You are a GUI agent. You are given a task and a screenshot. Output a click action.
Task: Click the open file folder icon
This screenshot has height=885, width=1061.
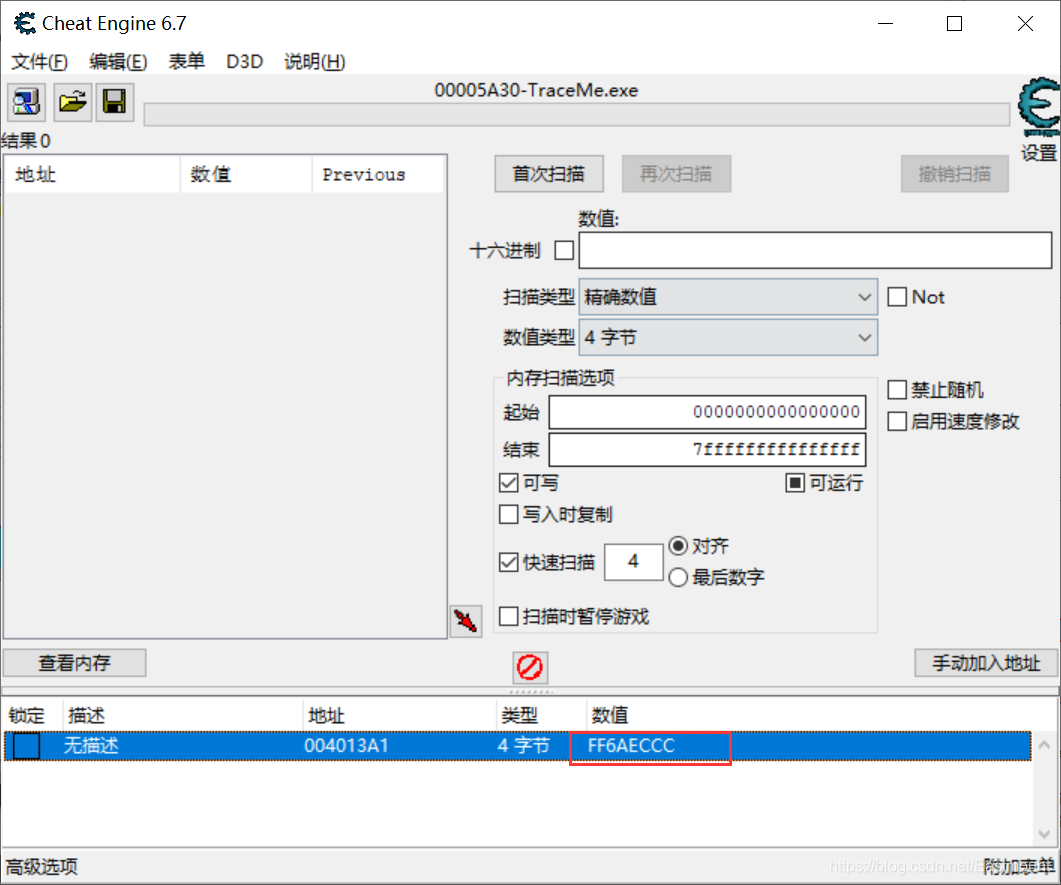72,102
